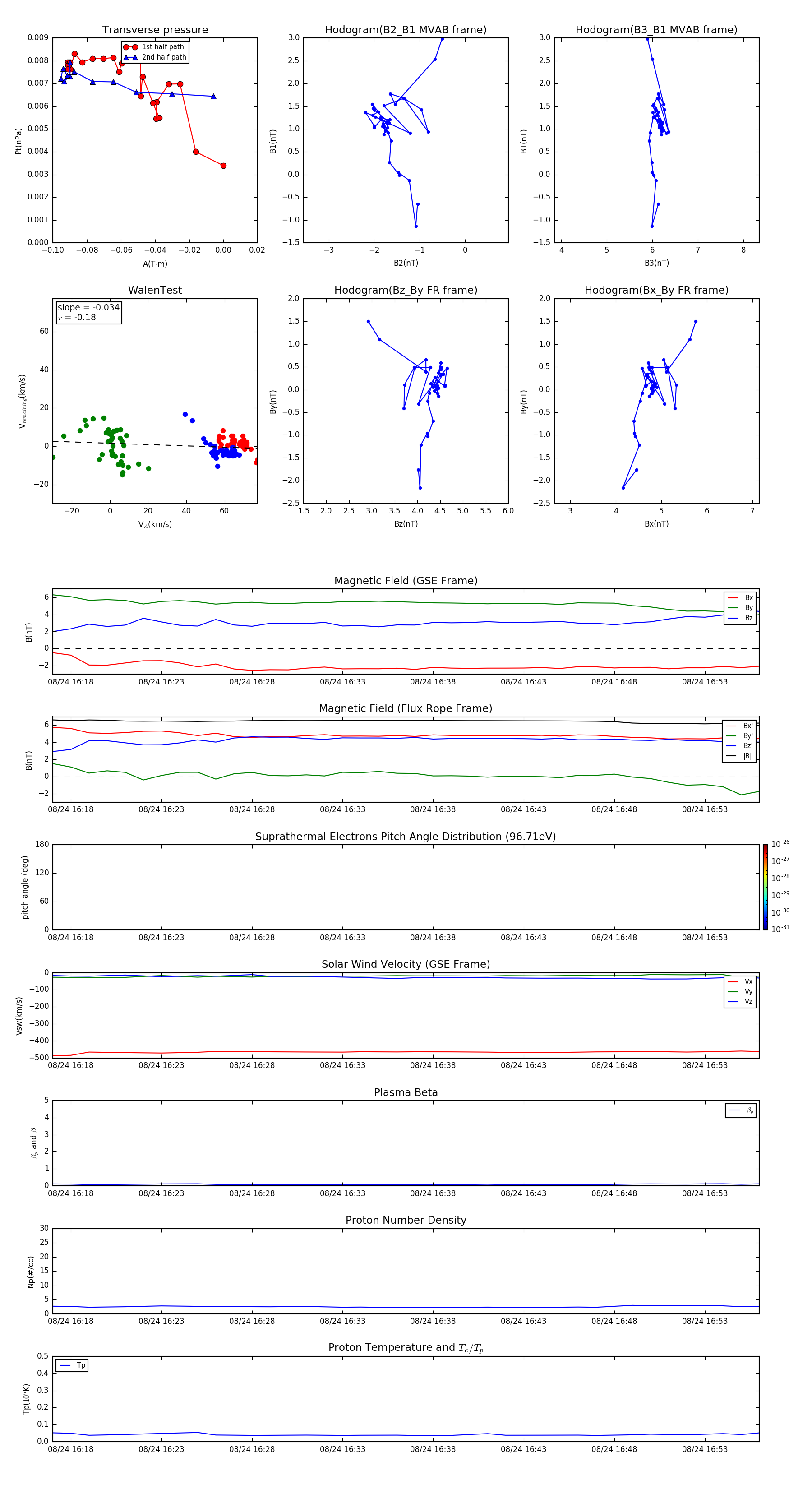
Task: Select 'Vx' in velocity legend
Action: (x=740, y=981)
